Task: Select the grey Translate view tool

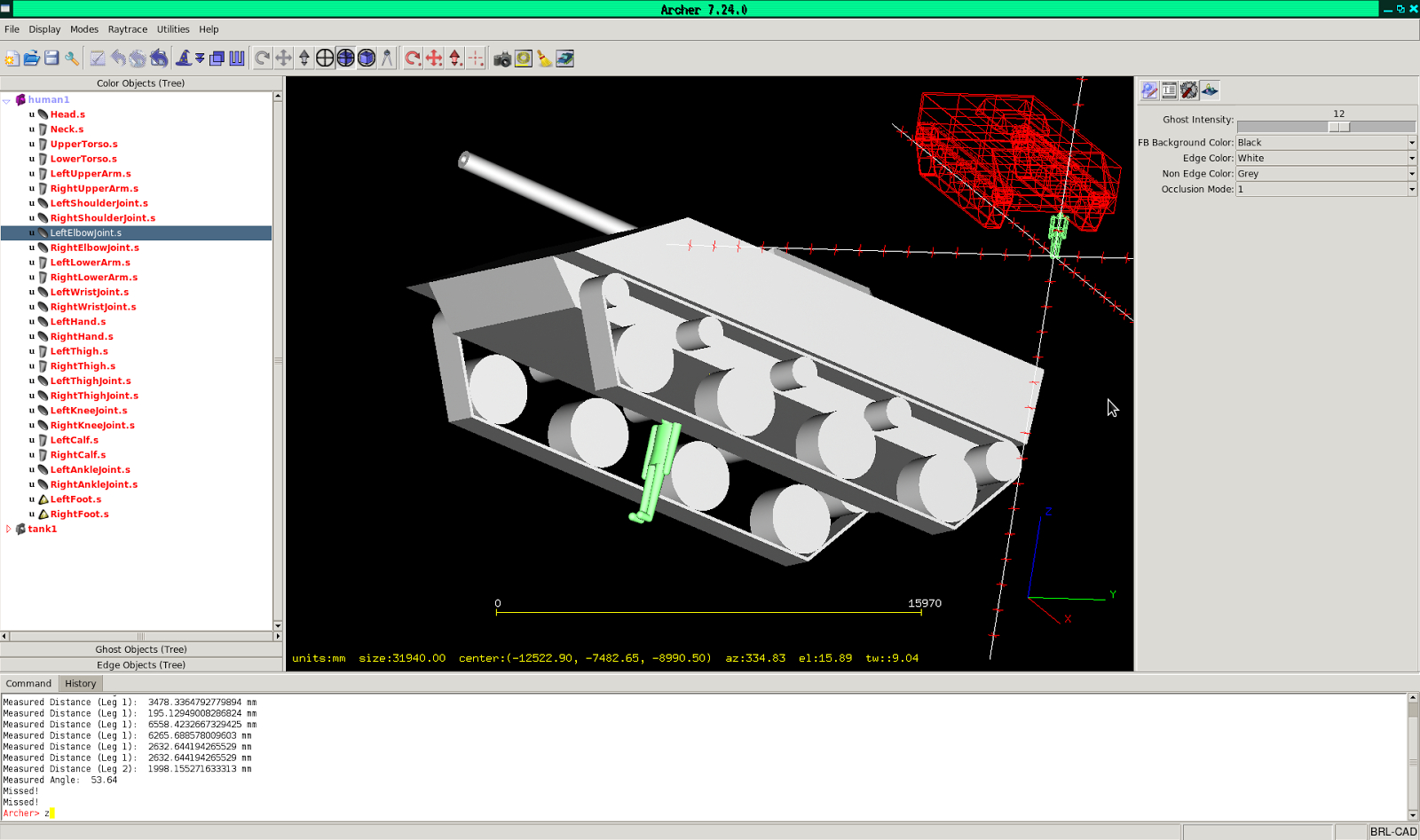Action: [283, 59]
